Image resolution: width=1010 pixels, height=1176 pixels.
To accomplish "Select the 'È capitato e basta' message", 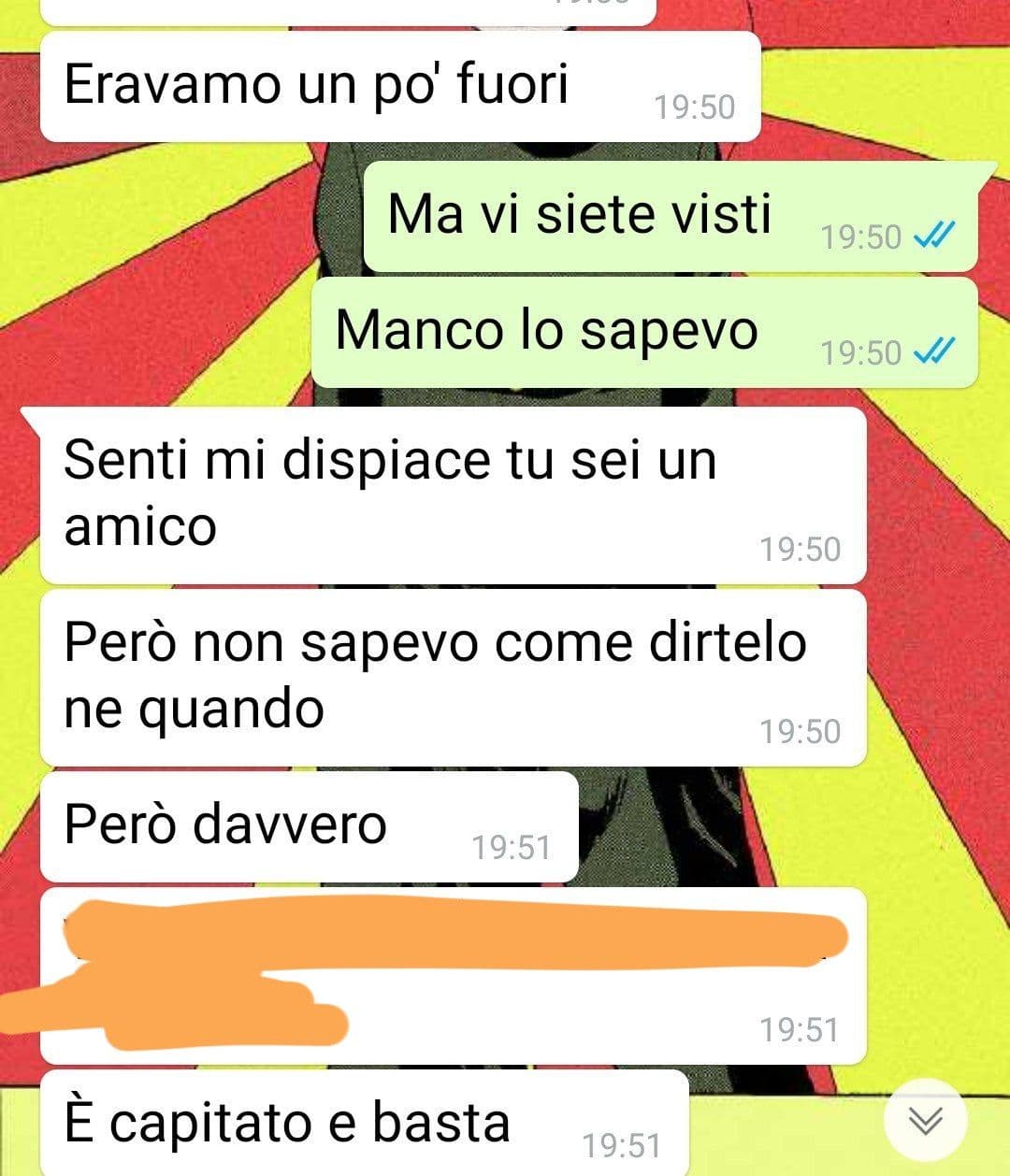I will click(x=365, y=1123).
